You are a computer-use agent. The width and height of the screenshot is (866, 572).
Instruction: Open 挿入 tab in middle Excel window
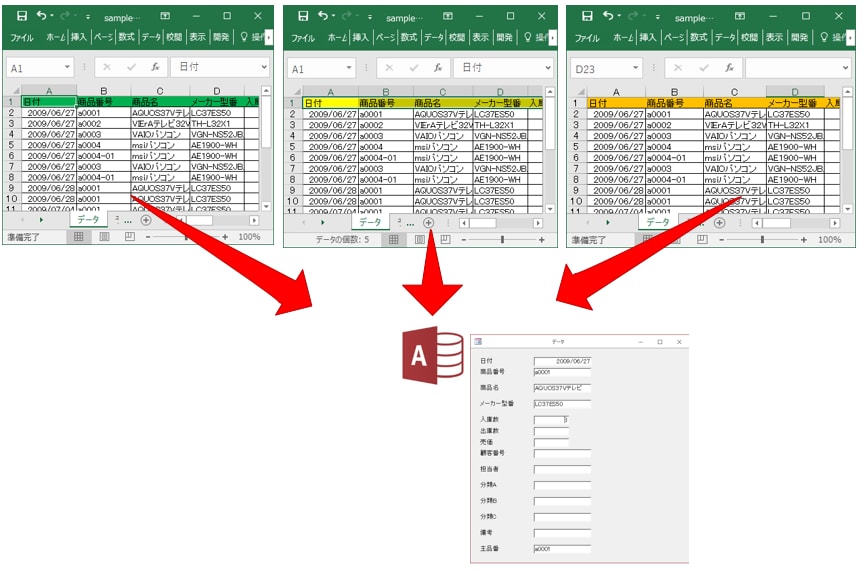(361, 38)
